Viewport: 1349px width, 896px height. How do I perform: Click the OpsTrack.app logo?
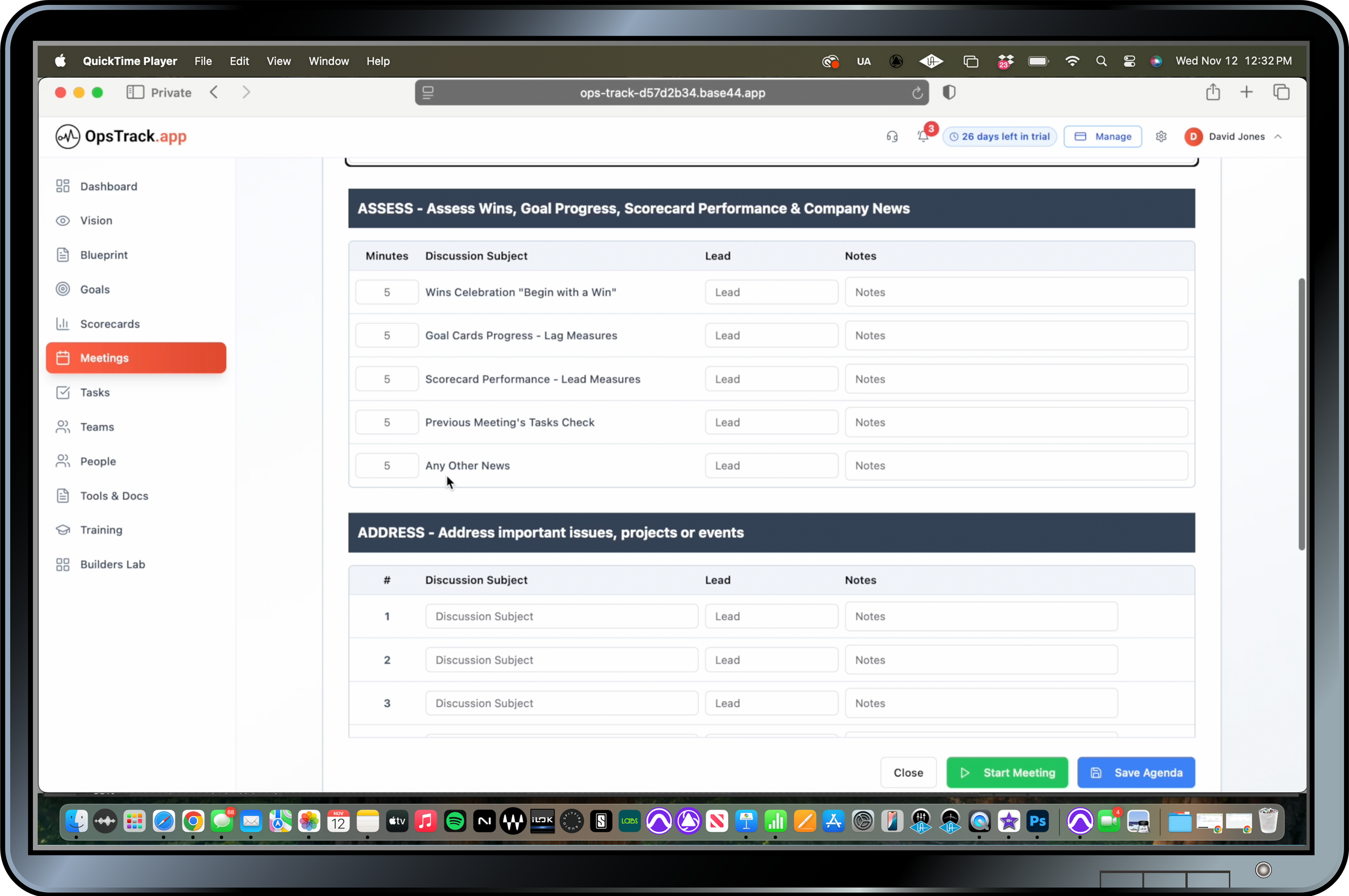click(x=121, y=136)
